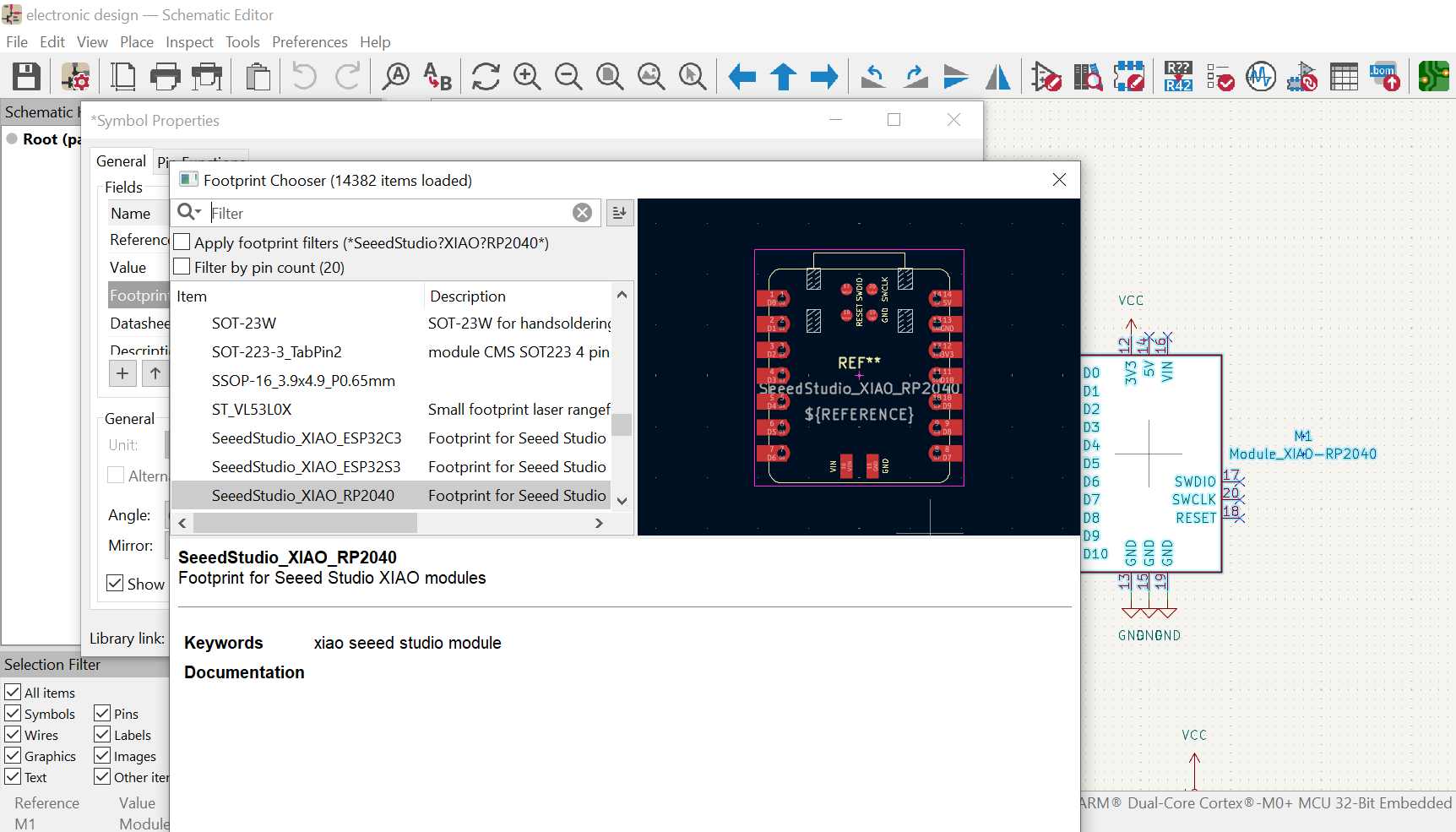Screen dimensions: 1456x832
Task: Open page settings sheet icon
Action: tap(123, 77)
